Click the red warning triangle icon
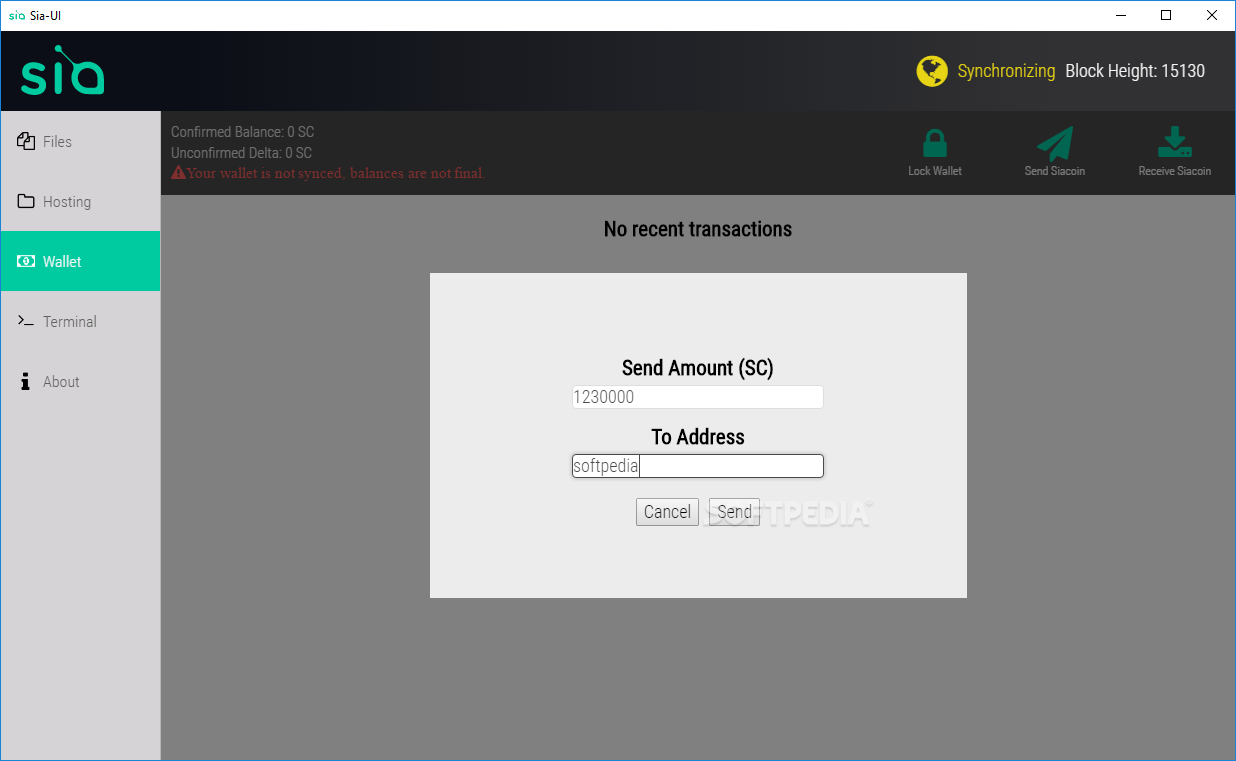This screenshot has width=1236, height=761. coord(178,173)
